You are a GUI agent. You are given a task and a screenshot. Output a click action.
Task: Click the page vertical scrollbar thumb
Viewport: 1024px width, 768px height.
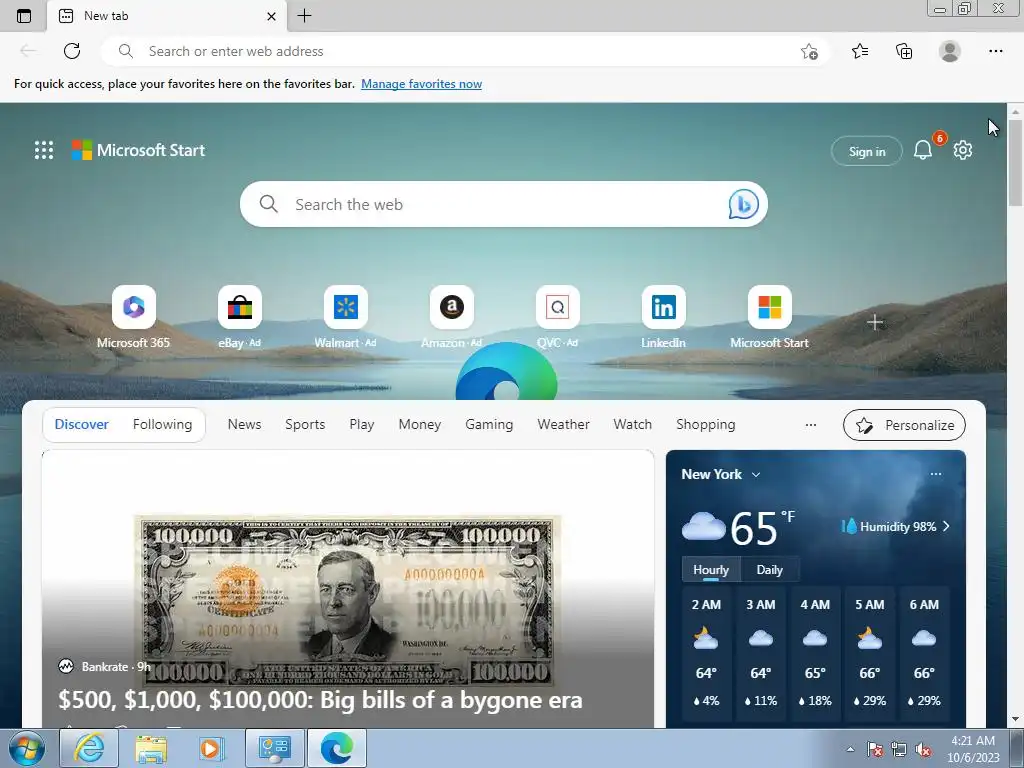1016,165
